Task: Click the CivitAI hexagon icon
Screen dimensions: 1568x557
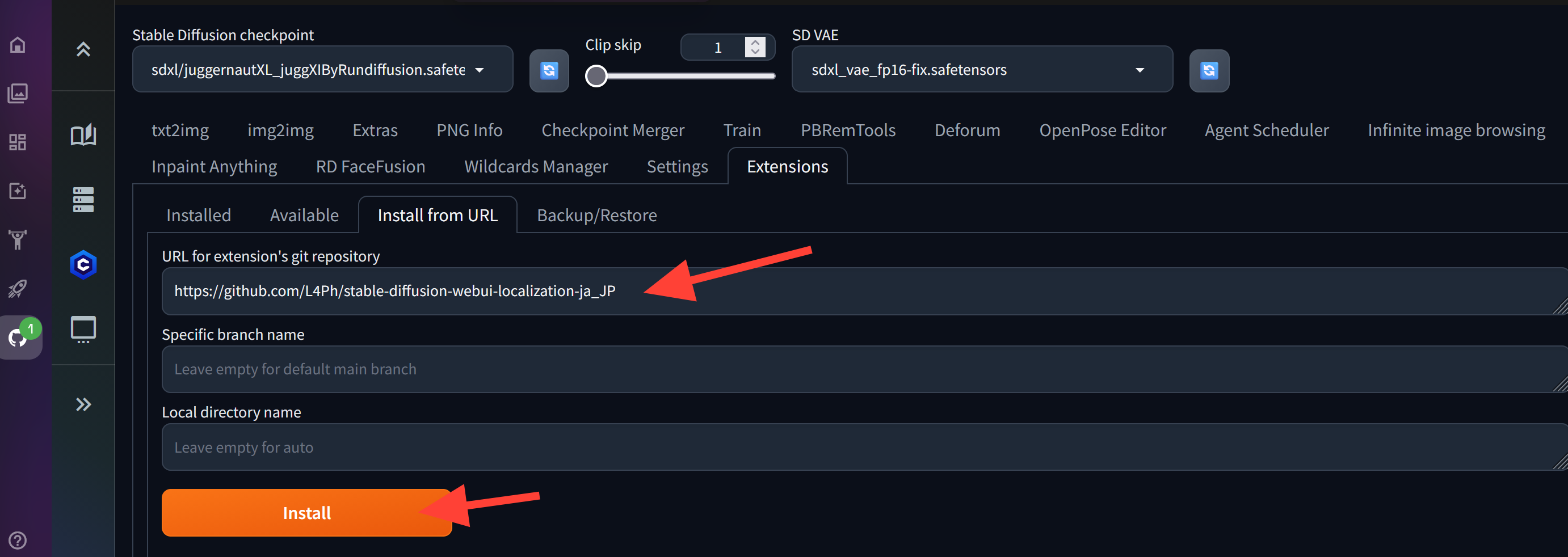Action: (83, 264)
